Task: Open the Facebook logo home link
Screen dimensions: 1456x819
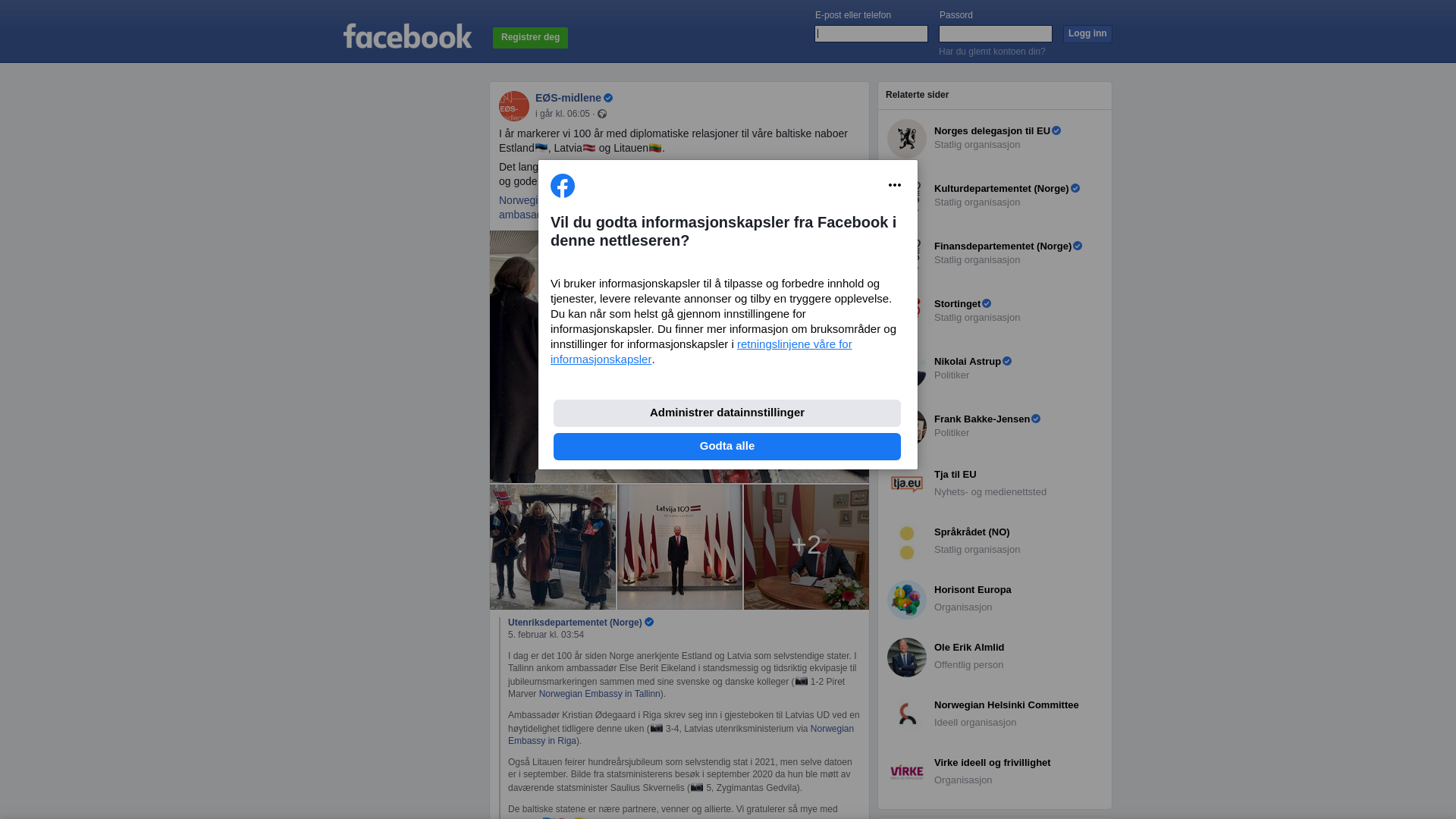Action: [407, 36]
